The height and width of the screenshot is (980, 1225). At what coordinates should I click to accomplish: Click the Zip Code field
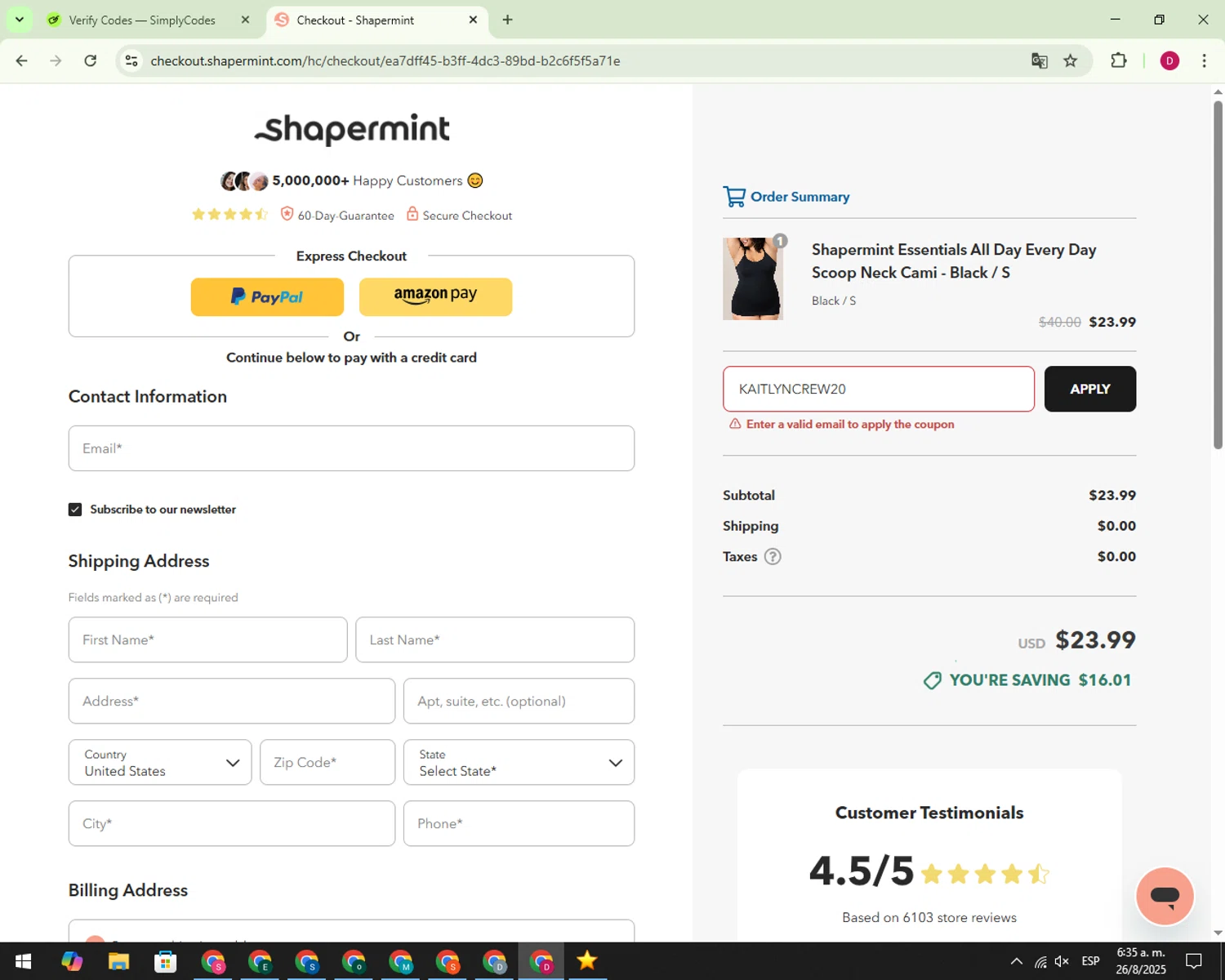(x=327, y=762)
